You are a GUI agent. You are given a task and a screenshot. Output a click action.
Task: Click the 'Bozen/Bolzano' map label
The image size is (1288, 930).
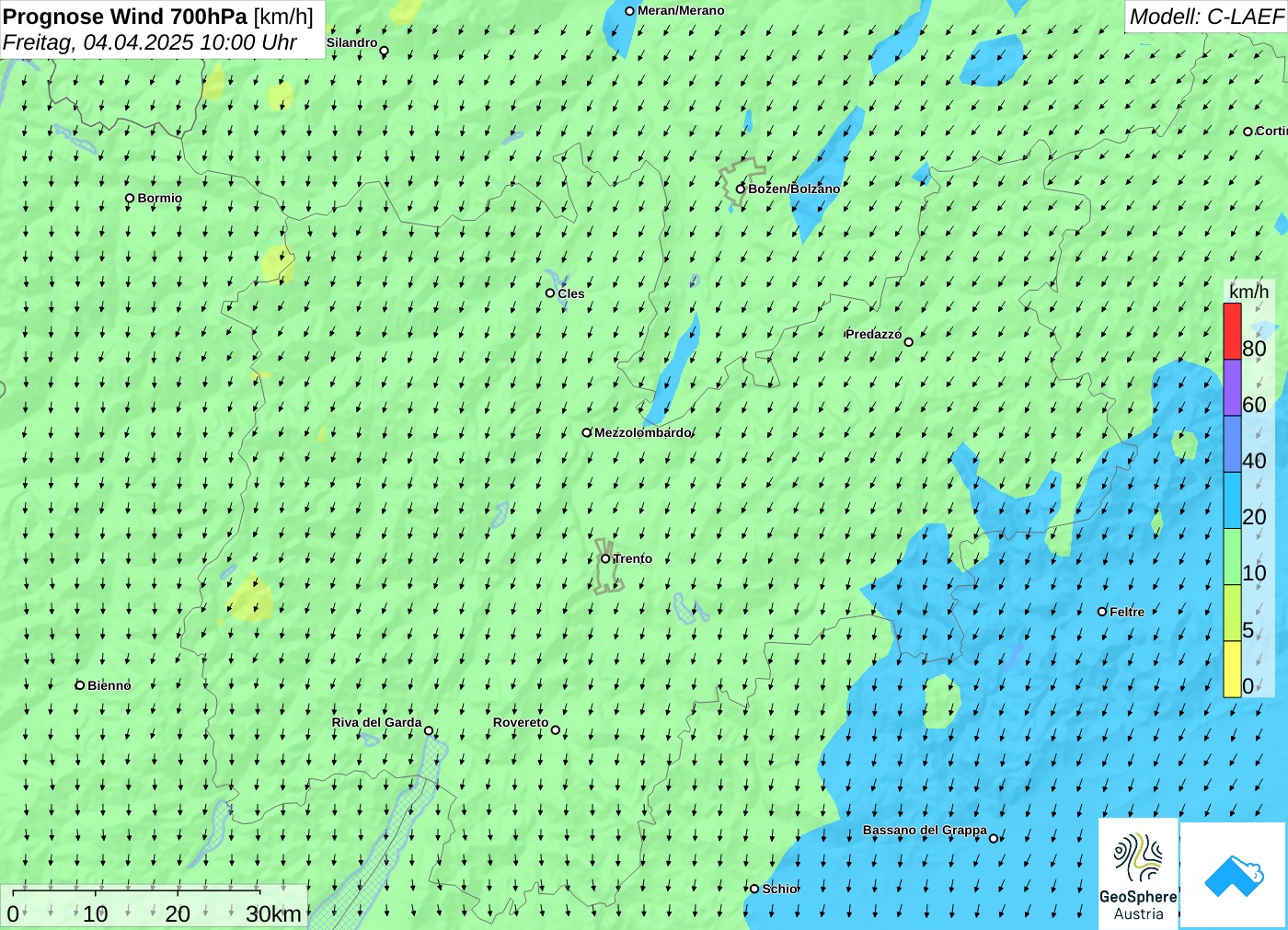pos(794,189)
